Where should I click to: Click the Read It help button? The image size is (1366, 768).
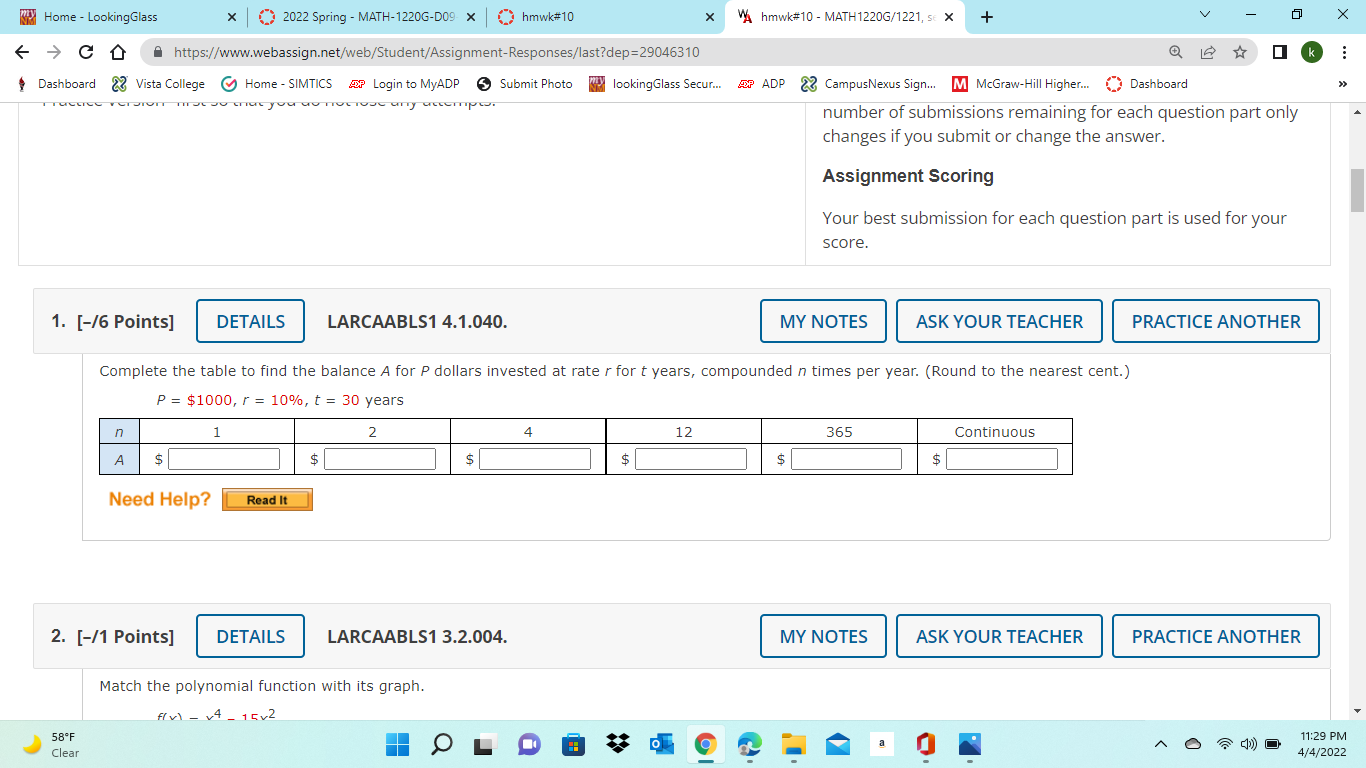click(x=267, y=500)
